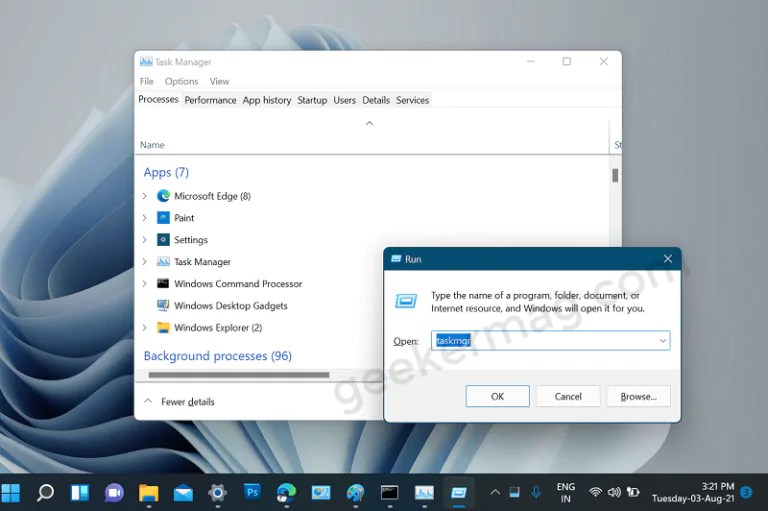Image resolution: width=768 pixels, height=511 pixels.
Task: Open Settings gear in taskbar
Action: pos(217,492)
